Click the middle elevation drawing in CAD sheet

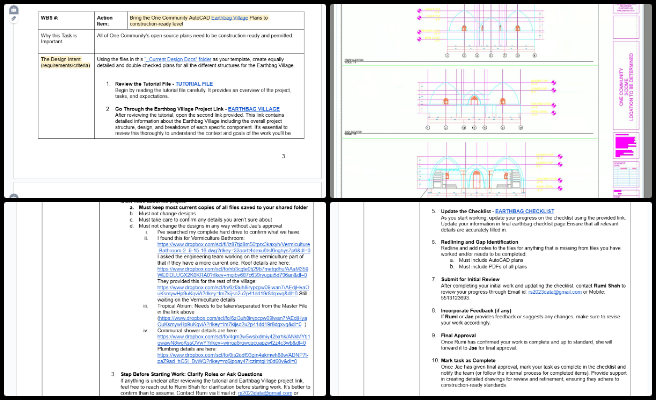pos(487,99)
